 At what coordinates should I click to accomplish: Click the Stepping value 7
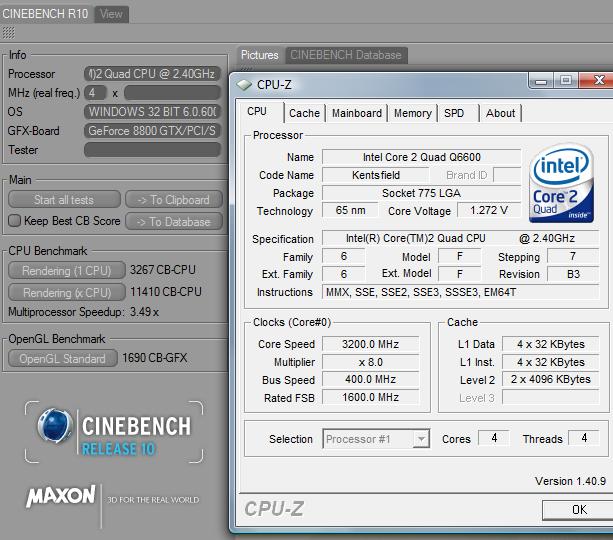point(573,257)
